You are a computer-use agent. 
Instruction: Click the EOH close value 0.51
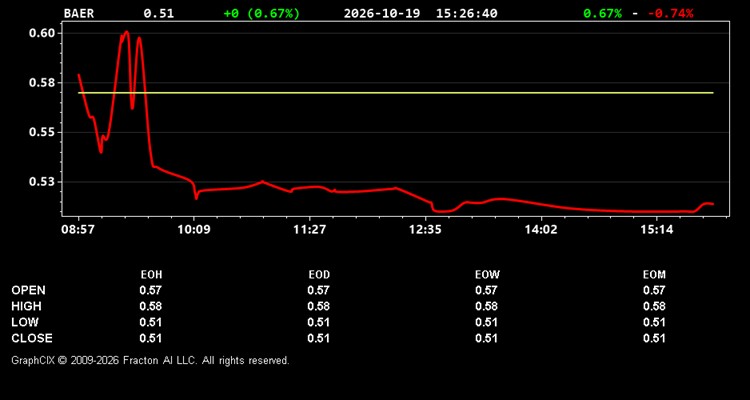point(151,338)
